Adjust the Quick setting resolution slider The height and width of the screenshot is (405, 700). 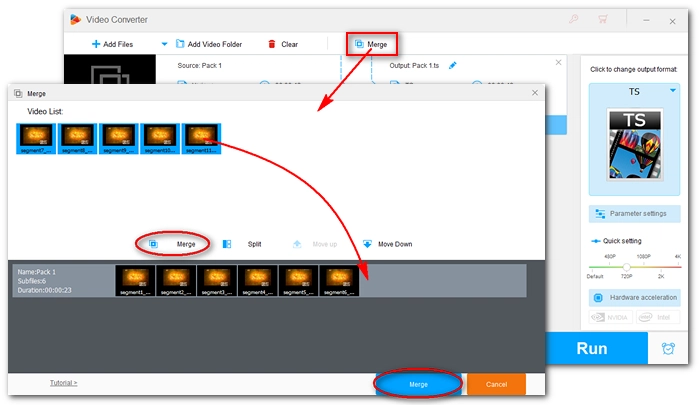pos(626,267)
